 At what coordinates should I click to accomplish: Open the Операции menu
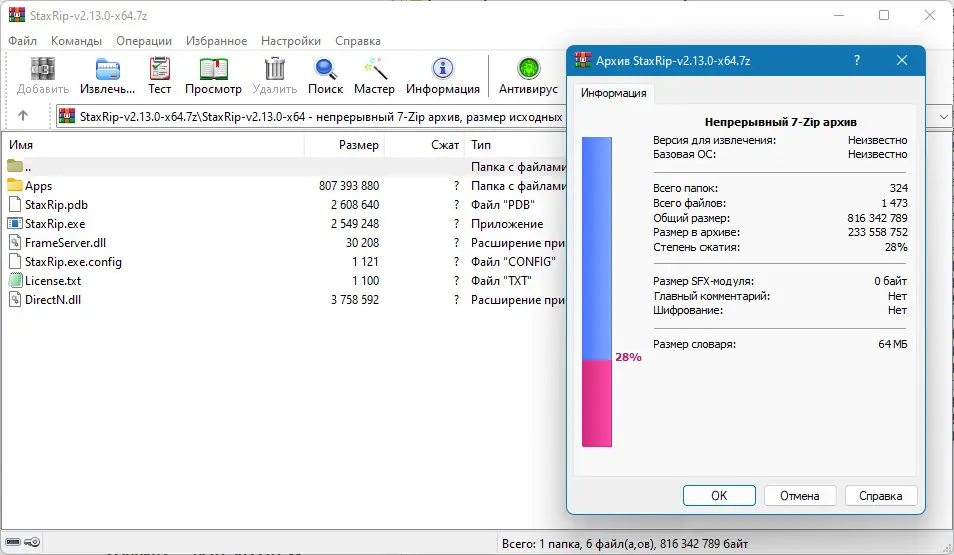144,41
